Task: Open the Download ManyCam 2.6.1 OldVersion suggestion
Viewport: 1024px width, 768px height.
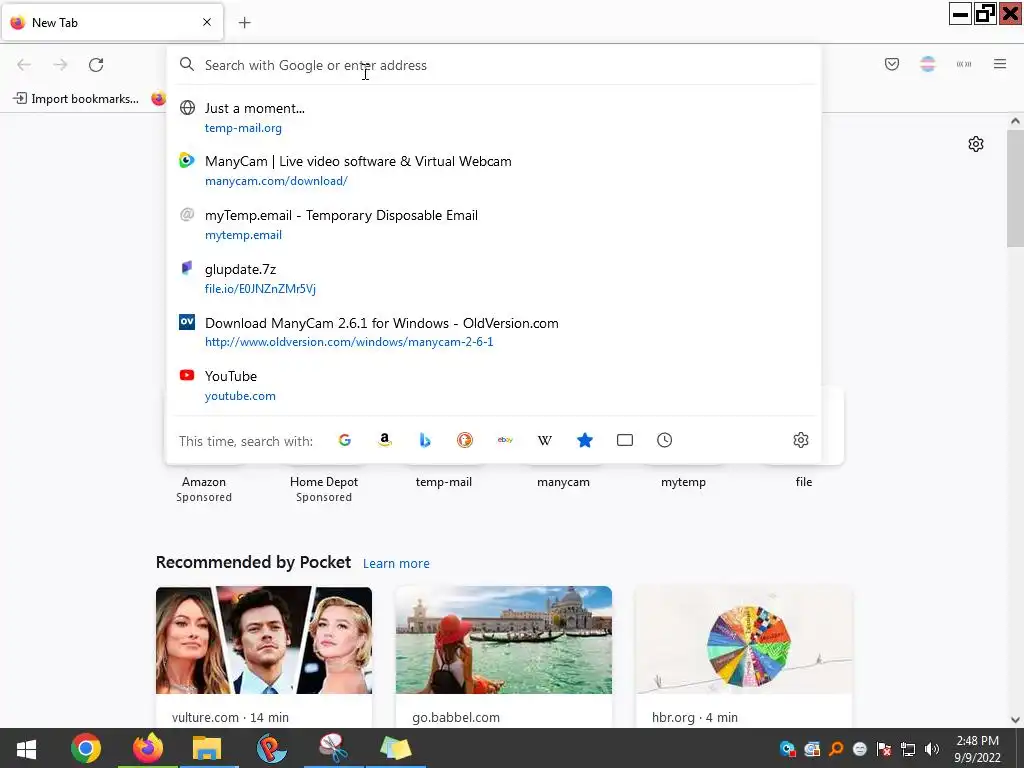Action: pyautogui.click(x=493, y=332)
